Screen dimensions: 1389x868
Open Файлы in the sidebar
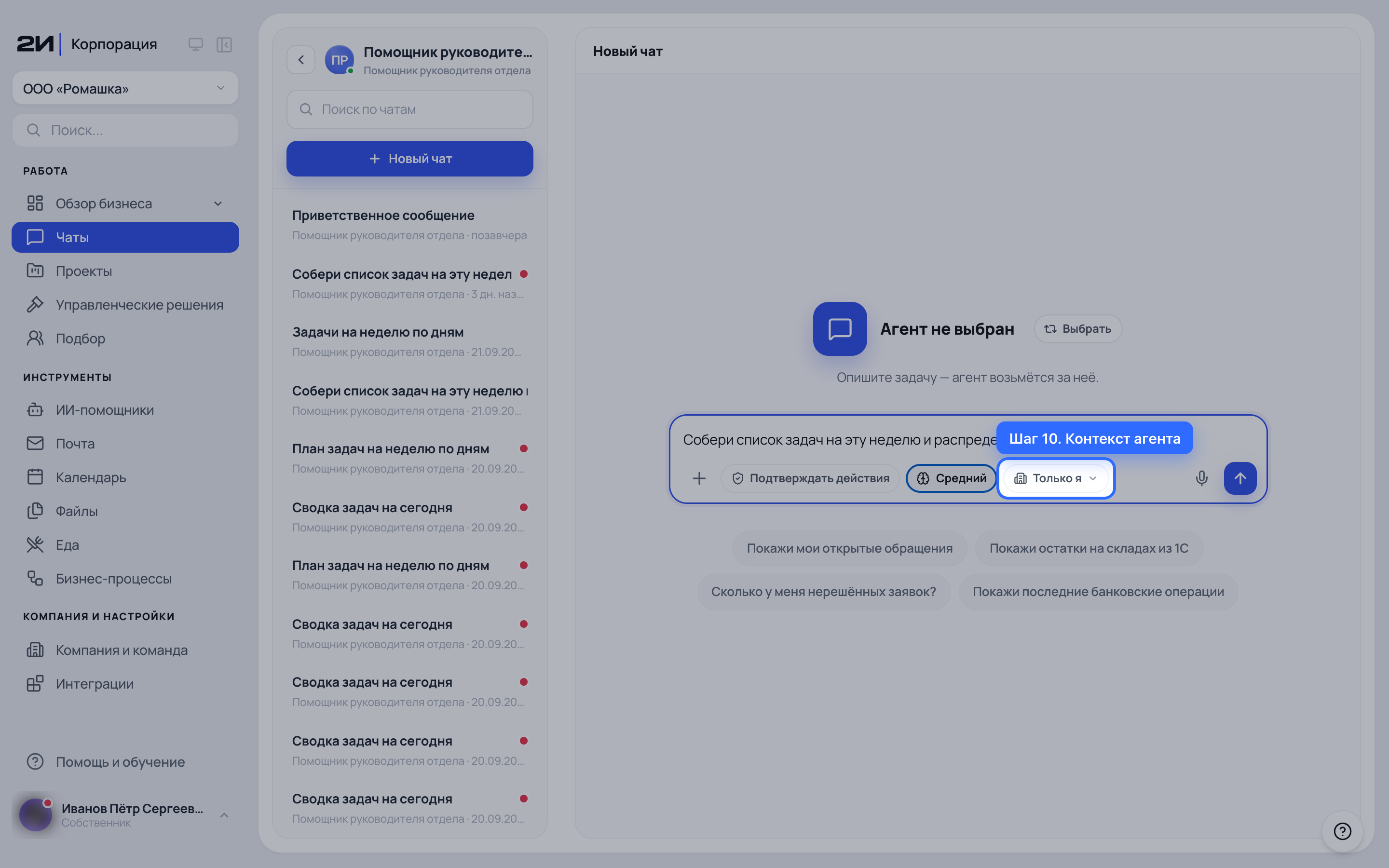pos(125,511)
